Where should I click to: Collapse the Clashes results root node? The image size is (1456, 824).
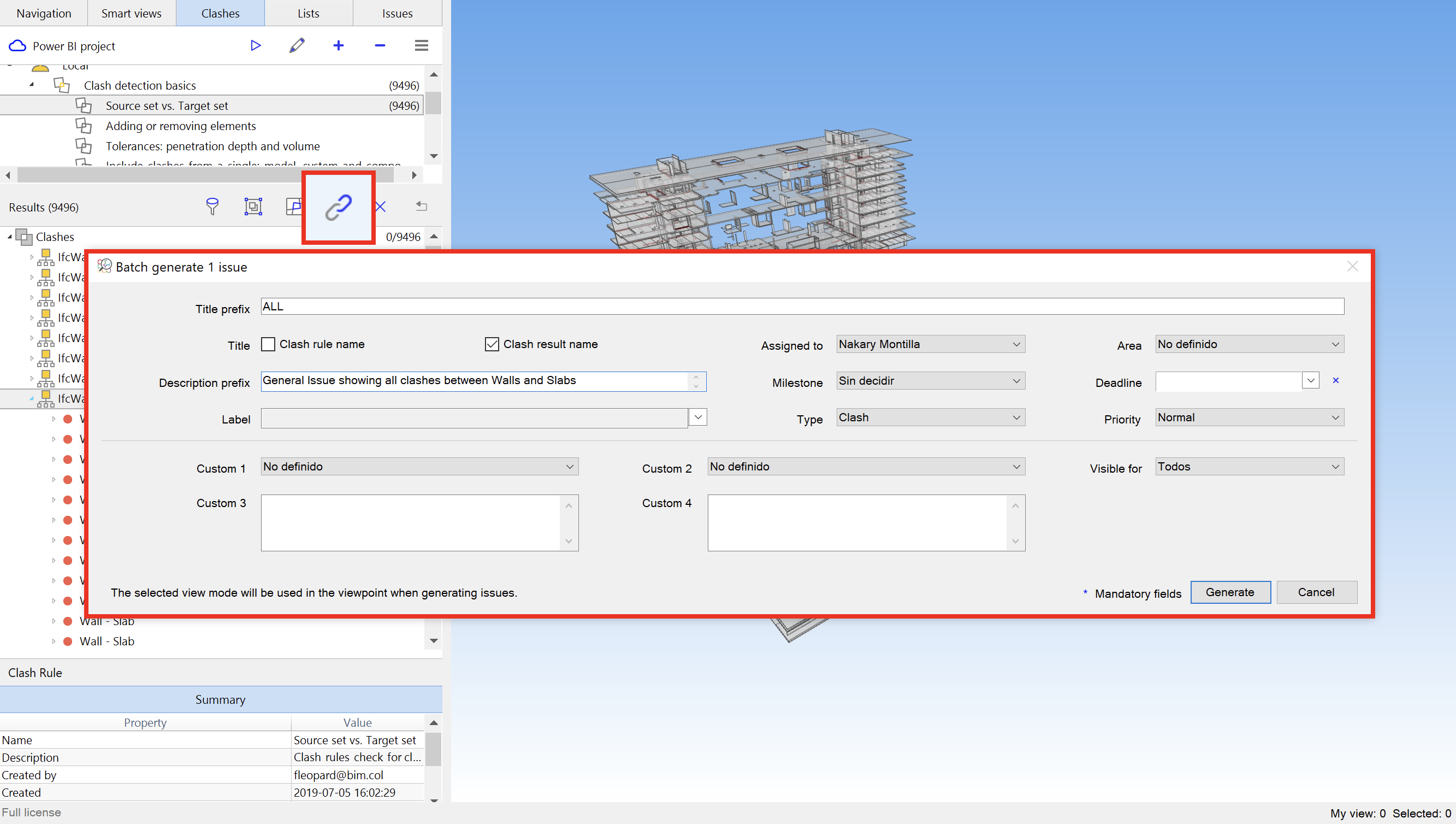click(10, 237)
